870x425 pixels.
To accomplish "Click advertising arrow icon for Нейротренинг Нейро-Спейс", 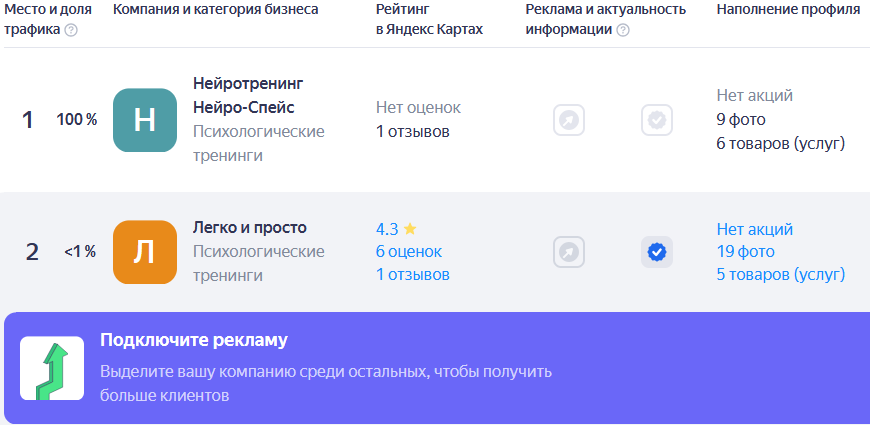I will (569, 120).
